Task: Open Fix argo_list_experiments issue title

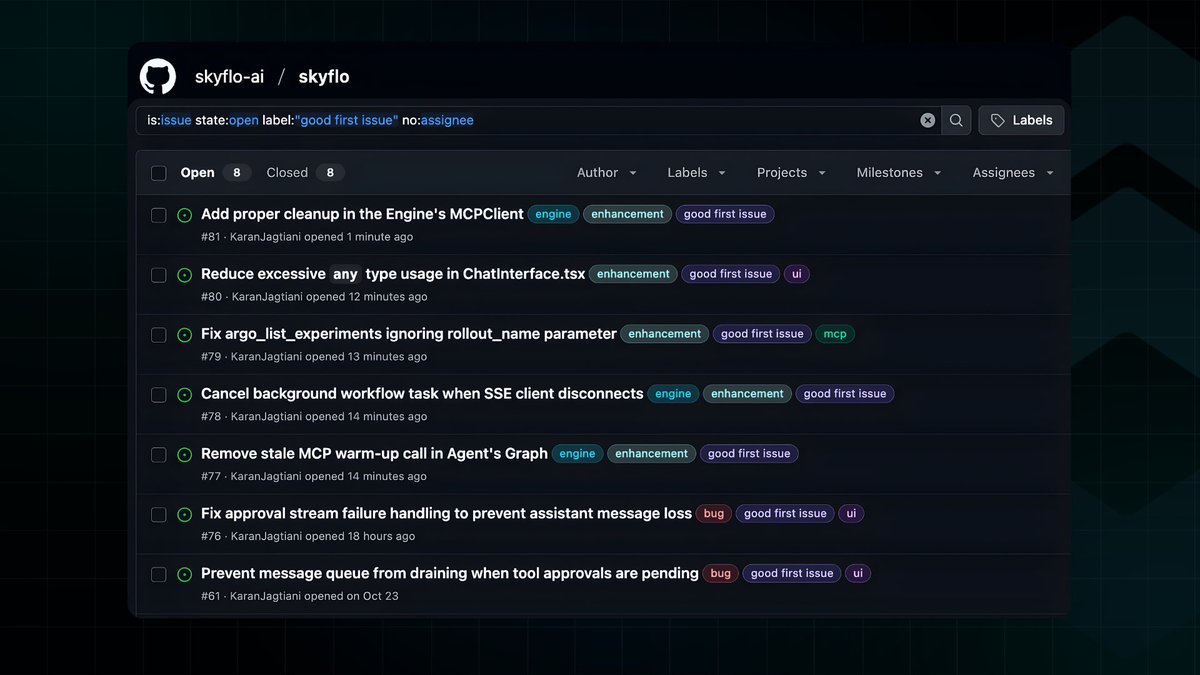Action: point(409,334)
